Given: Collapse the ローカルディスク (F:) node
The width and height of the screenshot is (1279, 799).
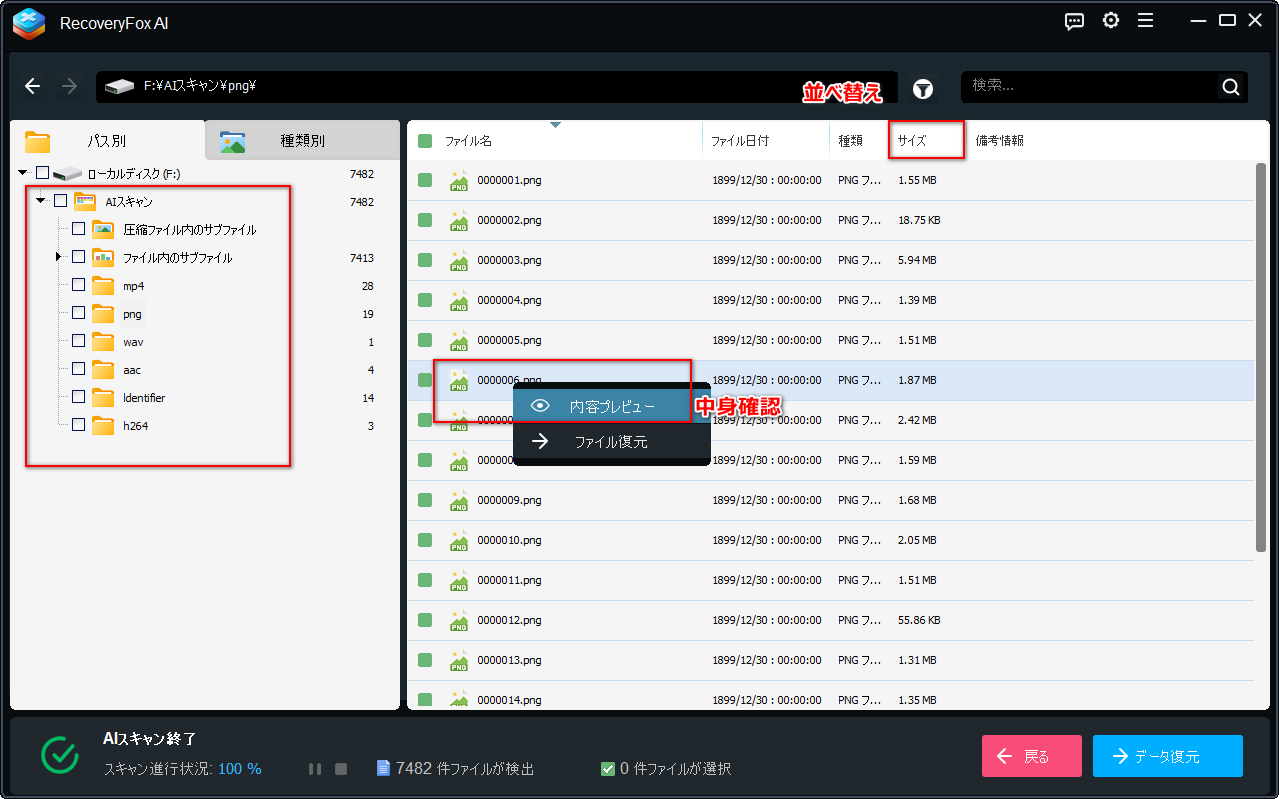Looking at the screenshot, I should (x=23, y=174).
